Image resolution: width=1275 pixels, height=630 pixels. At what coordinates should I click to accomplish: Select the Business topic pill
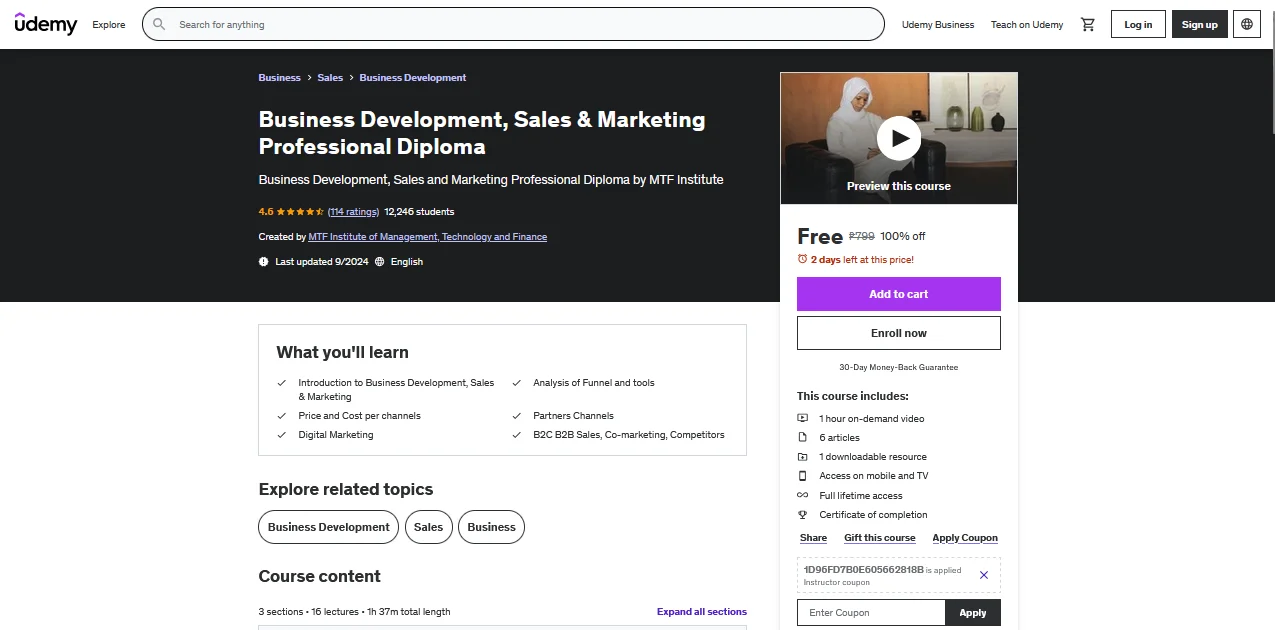tap(491, 527)
